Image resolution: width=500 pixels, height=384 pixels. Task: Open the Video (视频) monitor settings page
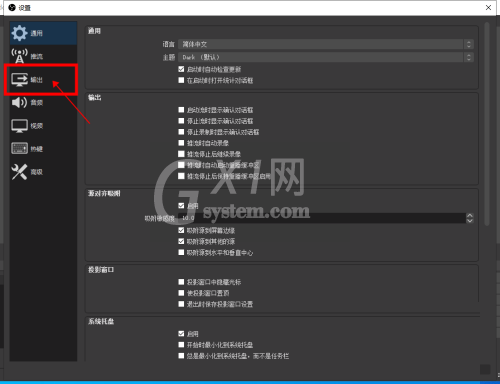pos(43,126)
